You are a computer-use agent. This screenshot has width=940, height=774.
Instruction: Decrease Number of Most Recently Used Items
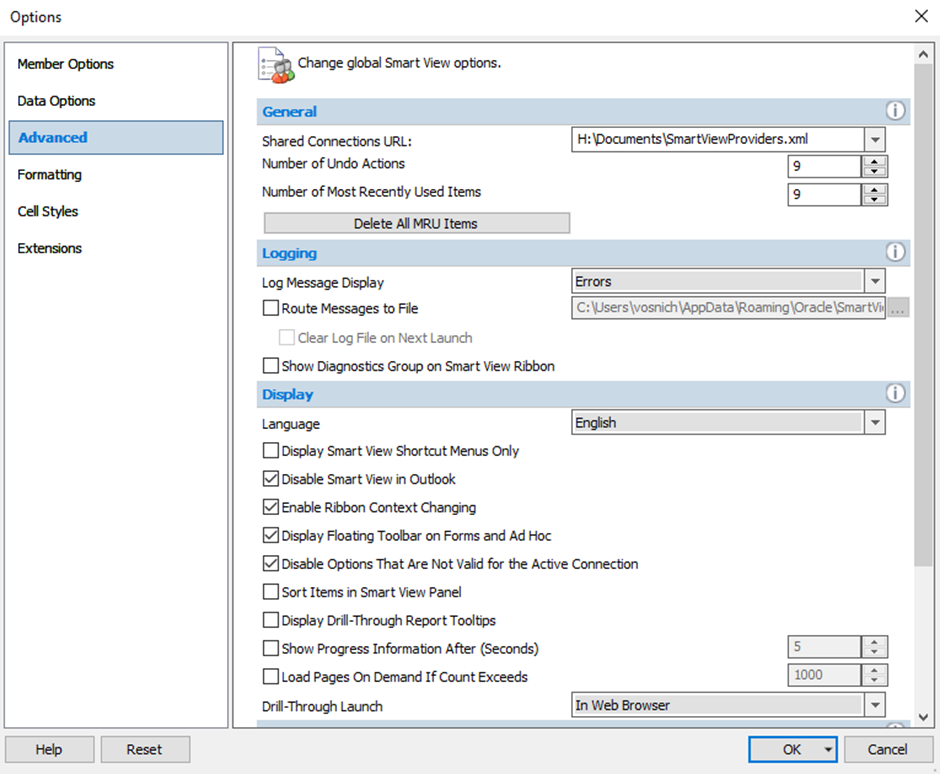(x=875, y=200)
